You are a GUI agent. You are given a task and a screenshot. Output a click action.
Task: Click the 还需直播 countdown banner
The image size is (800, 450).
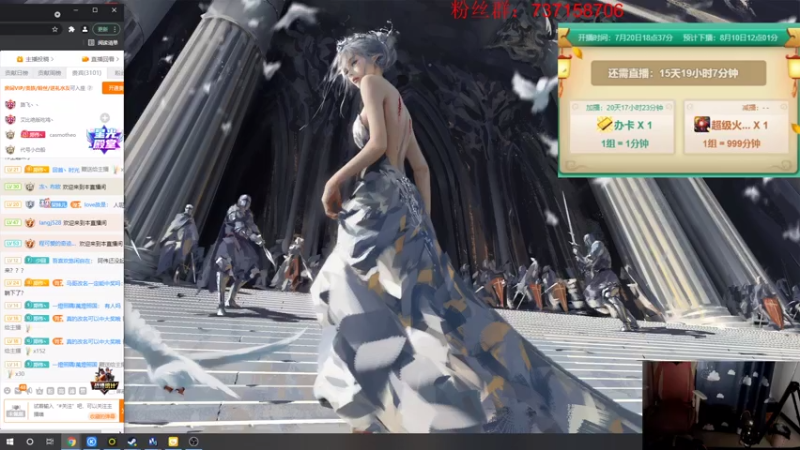click(x=679, y=73)
